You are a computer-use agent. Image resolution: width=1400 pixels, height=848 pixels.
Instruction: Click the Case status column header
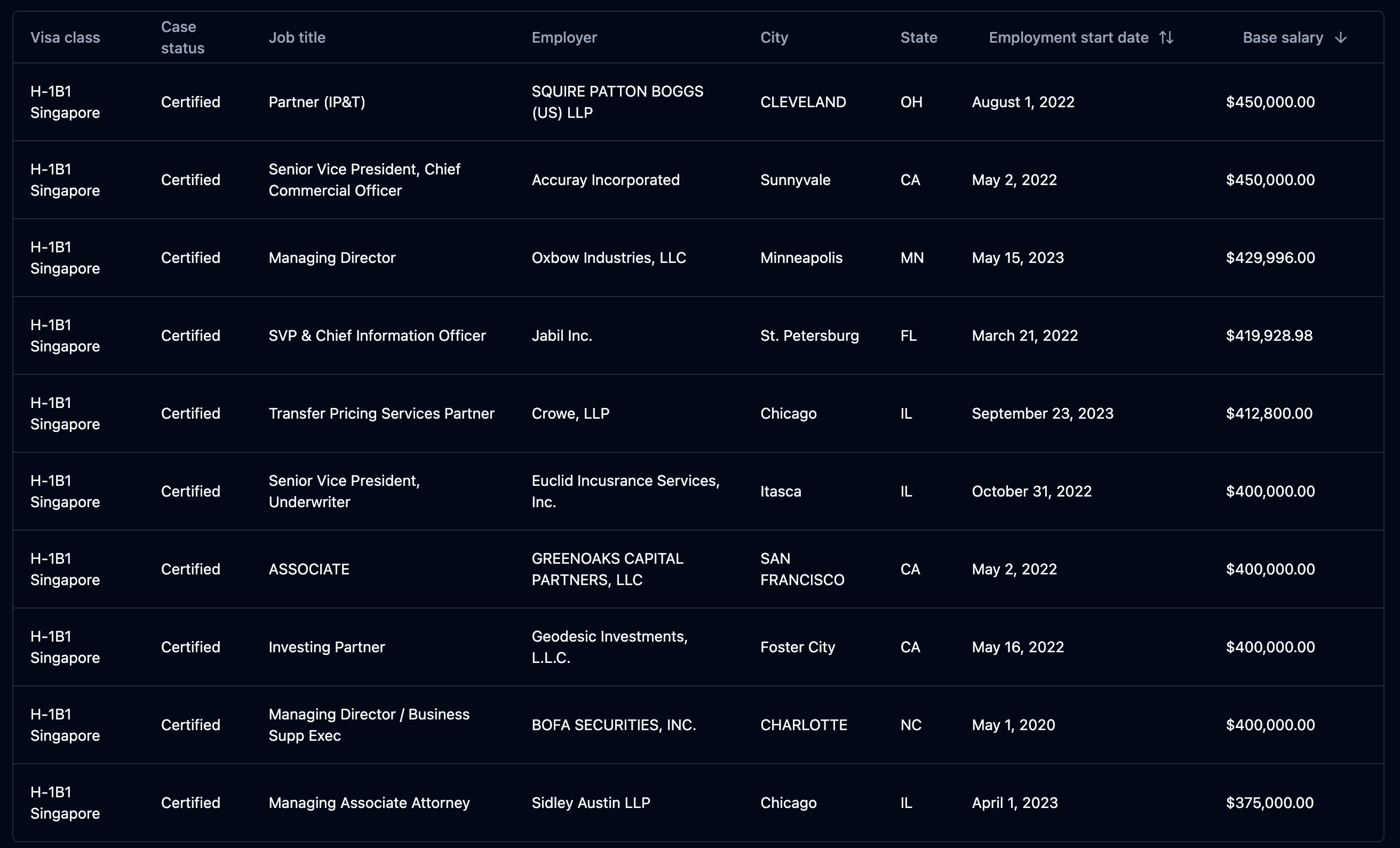[182, 37]
